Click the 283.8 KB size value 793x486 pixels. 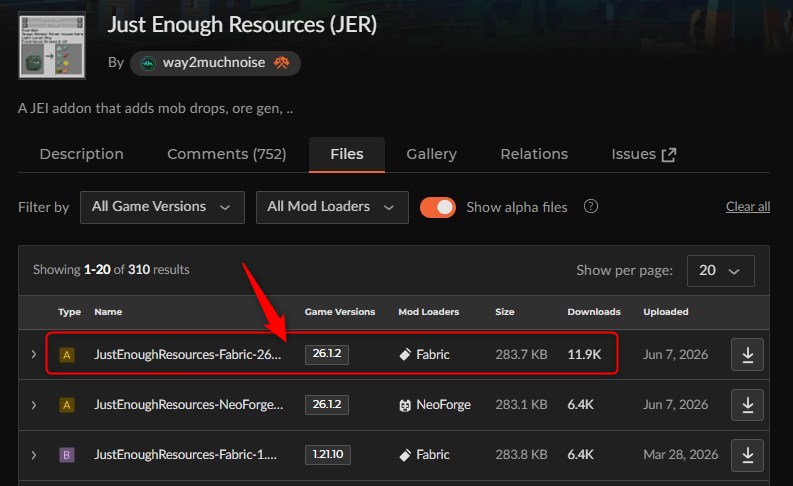(521, 455)
